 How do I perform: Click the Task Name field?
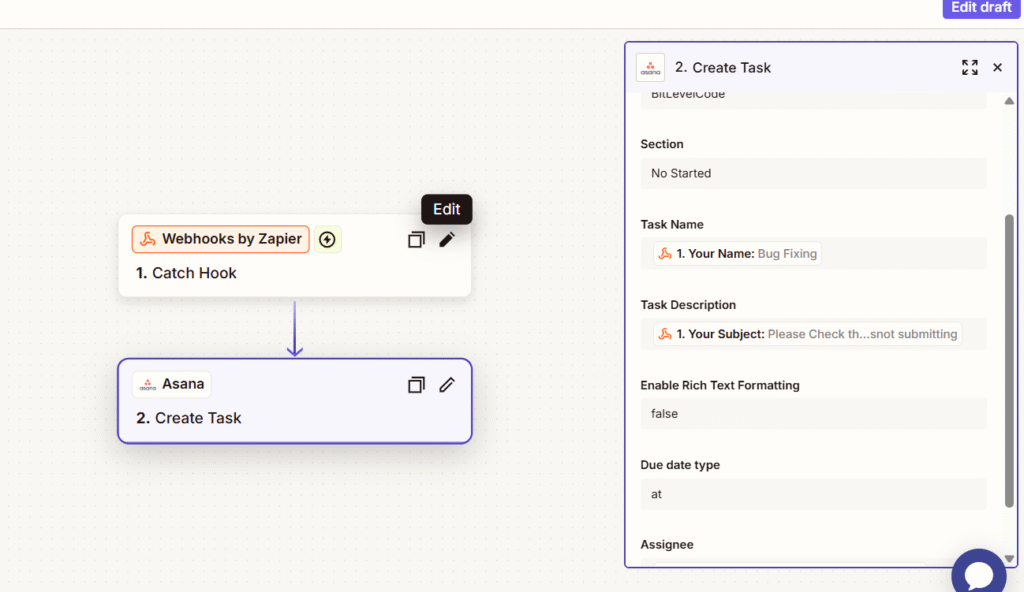[x=813, y=254]
